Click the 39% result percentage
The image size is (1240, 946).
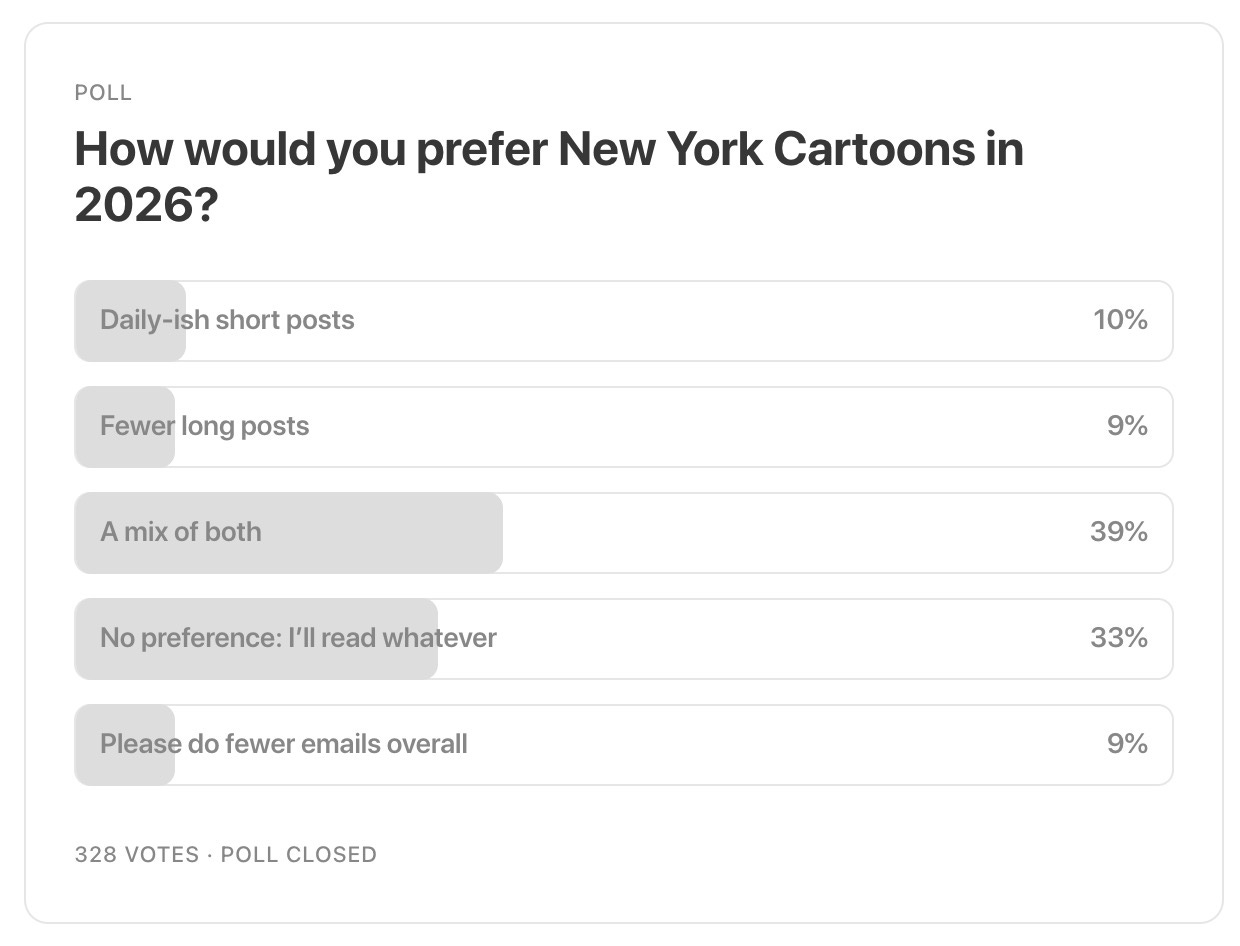[1119, 532]
